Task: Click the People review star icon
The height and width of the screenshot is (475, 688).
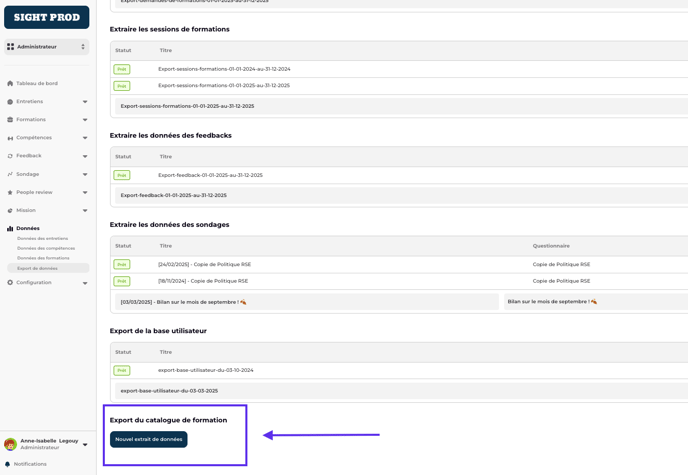Action: (10, 192)
